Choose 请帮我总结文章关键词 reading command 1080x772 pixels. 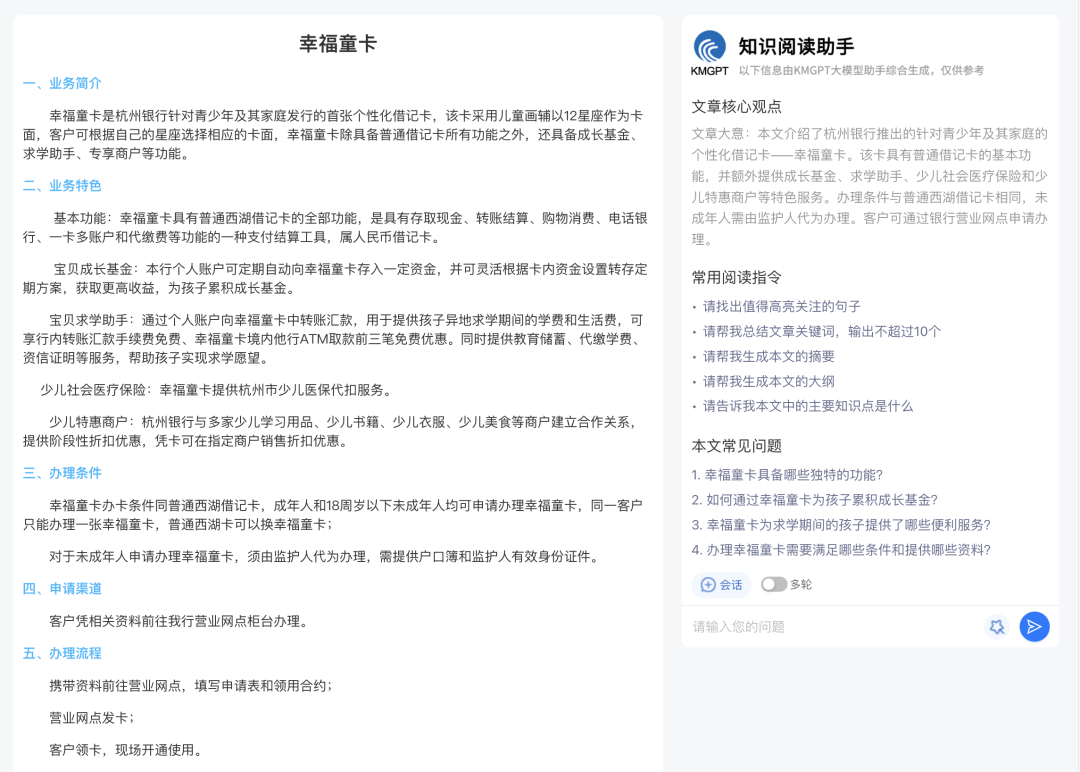click(x=821, y=332)
